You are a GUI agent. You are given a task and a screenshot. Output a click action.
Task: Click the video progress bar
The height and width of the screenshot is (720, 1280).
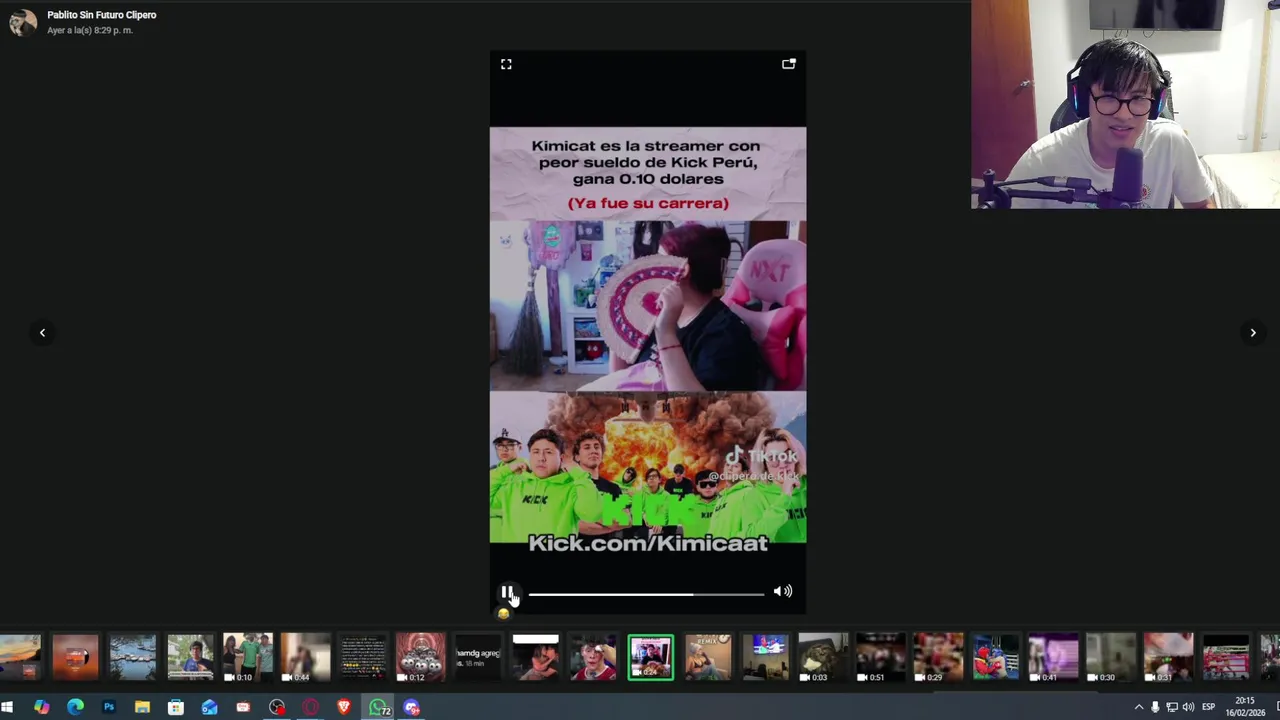[x=646, y=594]
